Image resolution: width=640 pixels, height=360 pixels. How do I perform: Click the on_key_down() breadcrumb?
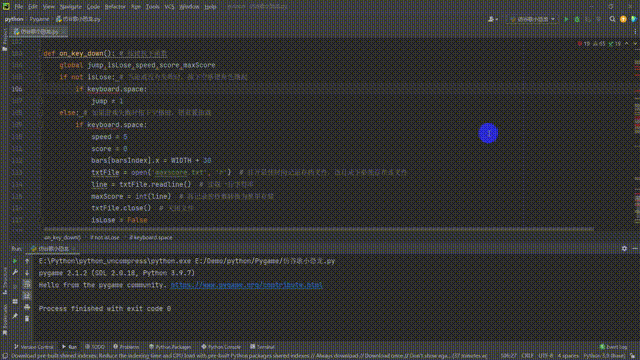click(x=62, y=238)
